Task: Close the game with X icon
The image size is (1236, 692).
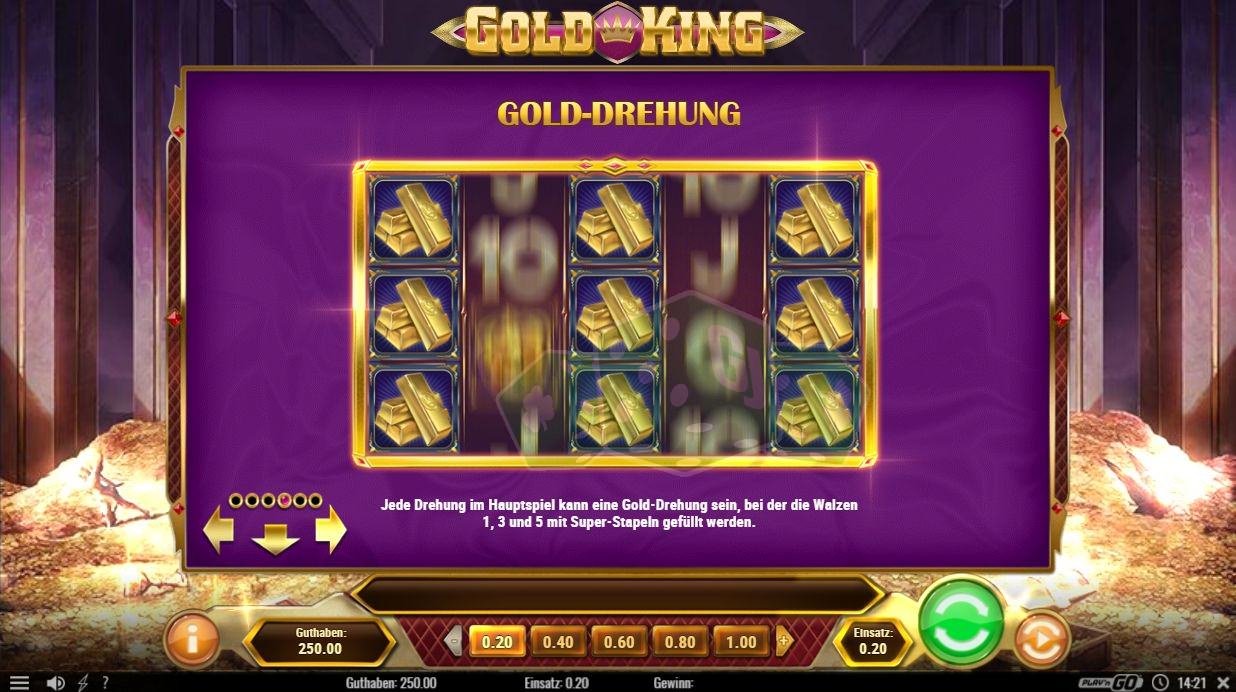Action: pos(1222,683)
